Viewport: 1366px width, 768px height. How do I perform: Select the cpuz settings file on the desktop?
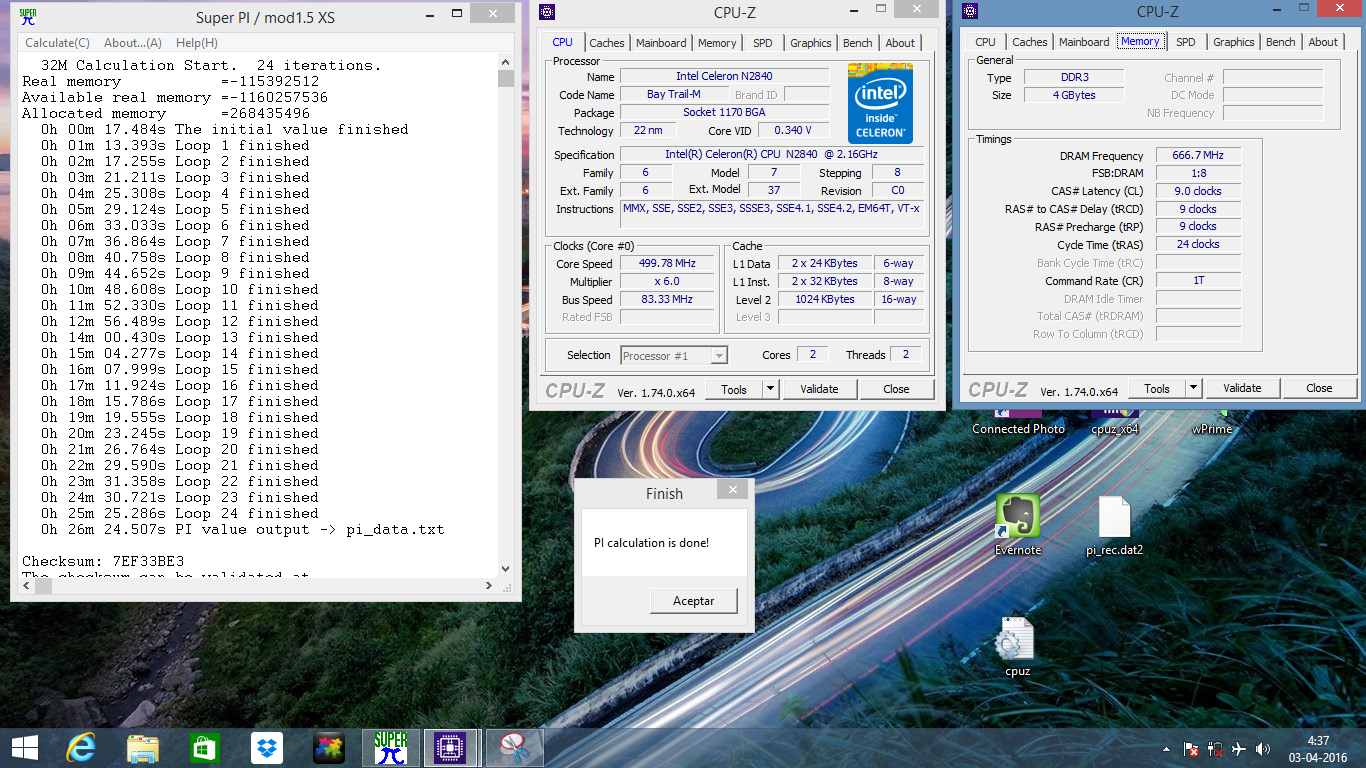click(1017, 647)
